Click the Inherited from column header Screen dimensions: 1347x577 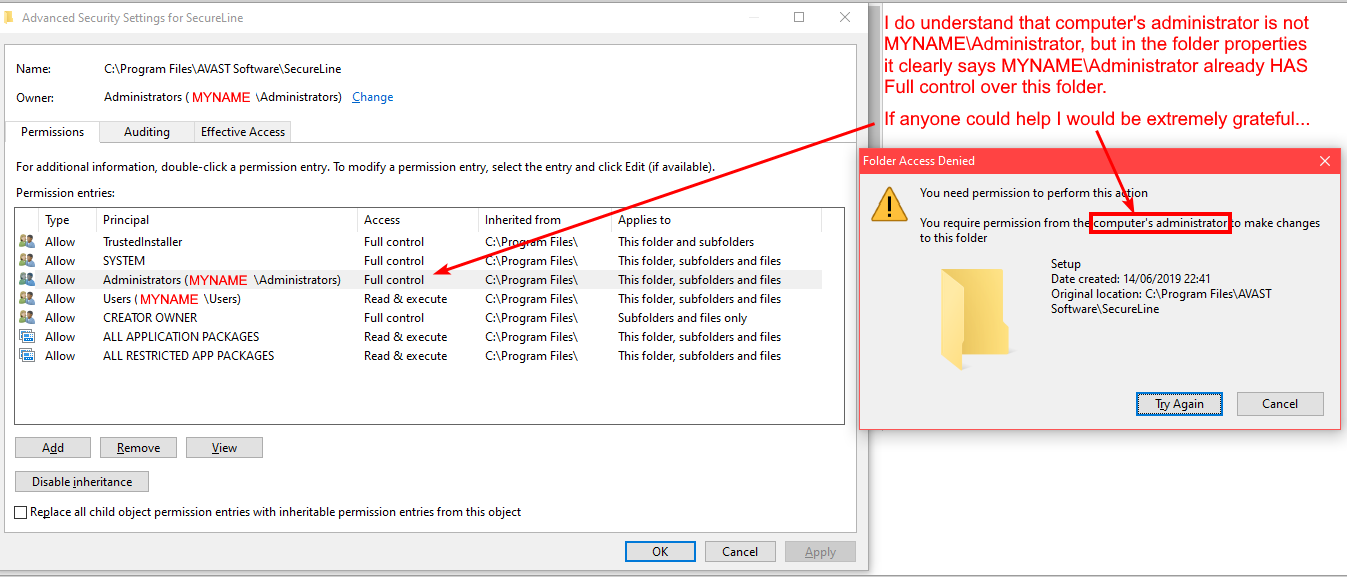click(x=545, y=220)
